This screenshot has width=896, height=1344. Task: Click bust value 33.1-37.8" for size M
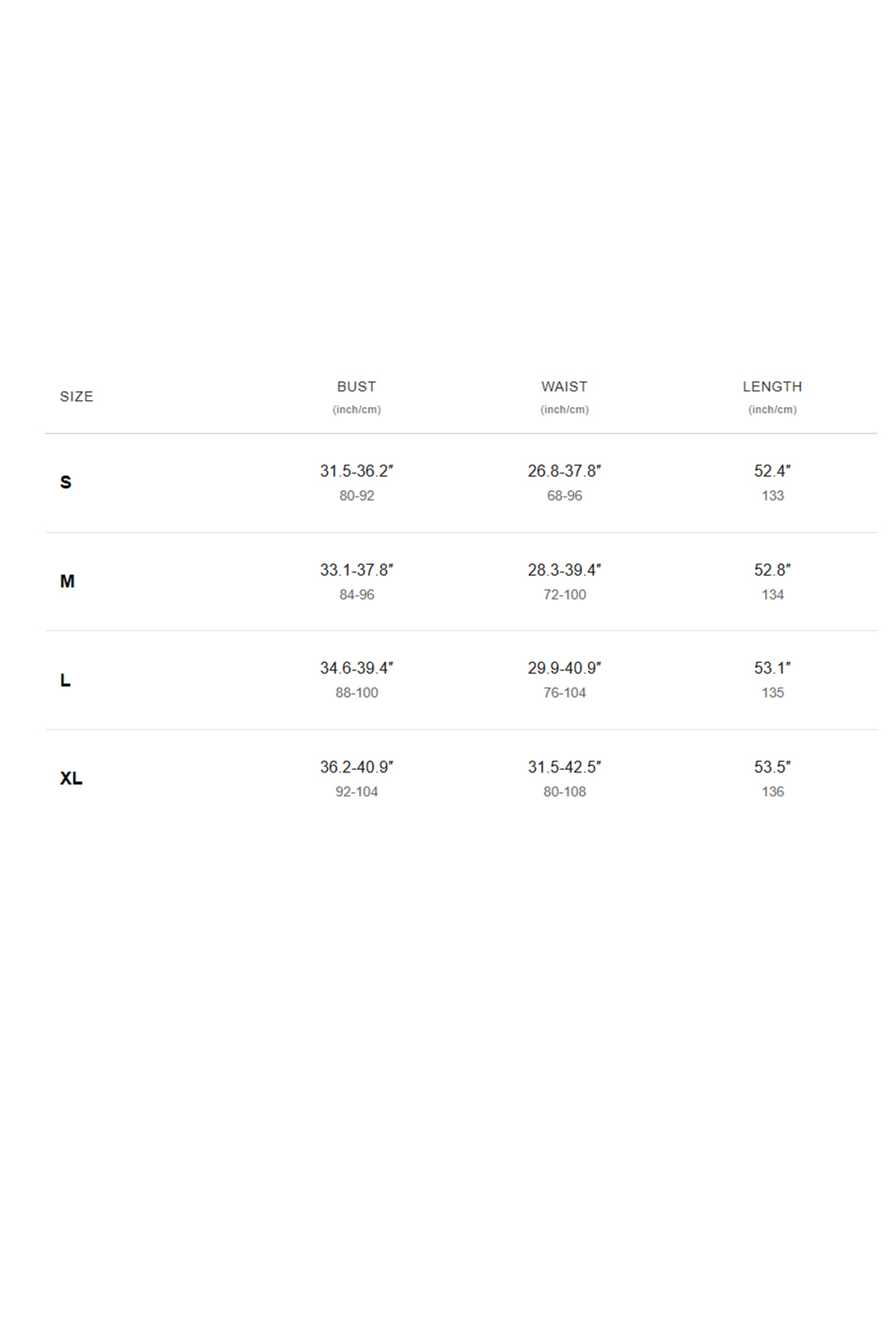click(x=357, y=570)
